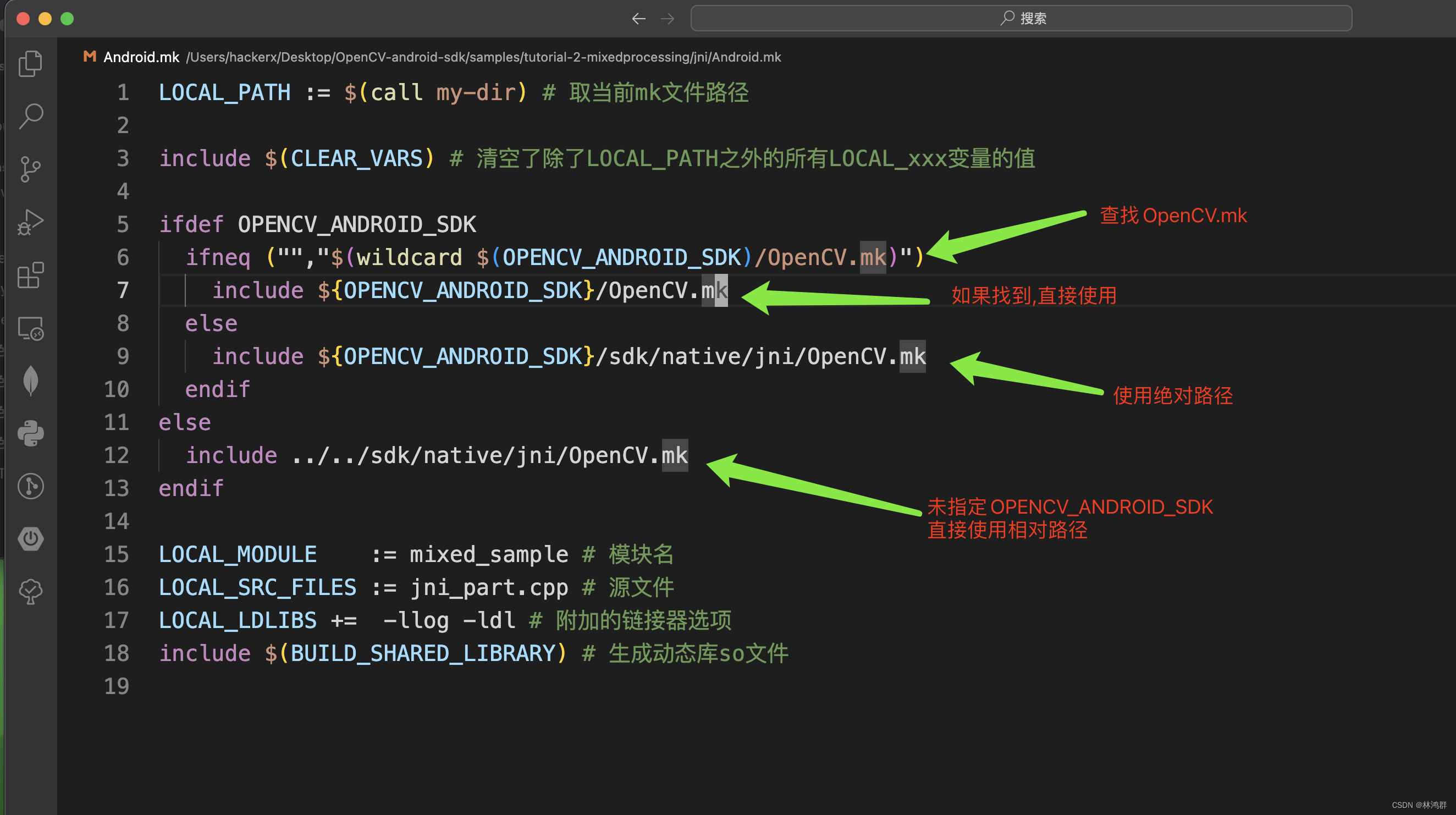Open the Testing tree icon in sidebar
Viewport: 1456px width, 815px height.
point(31,592)
